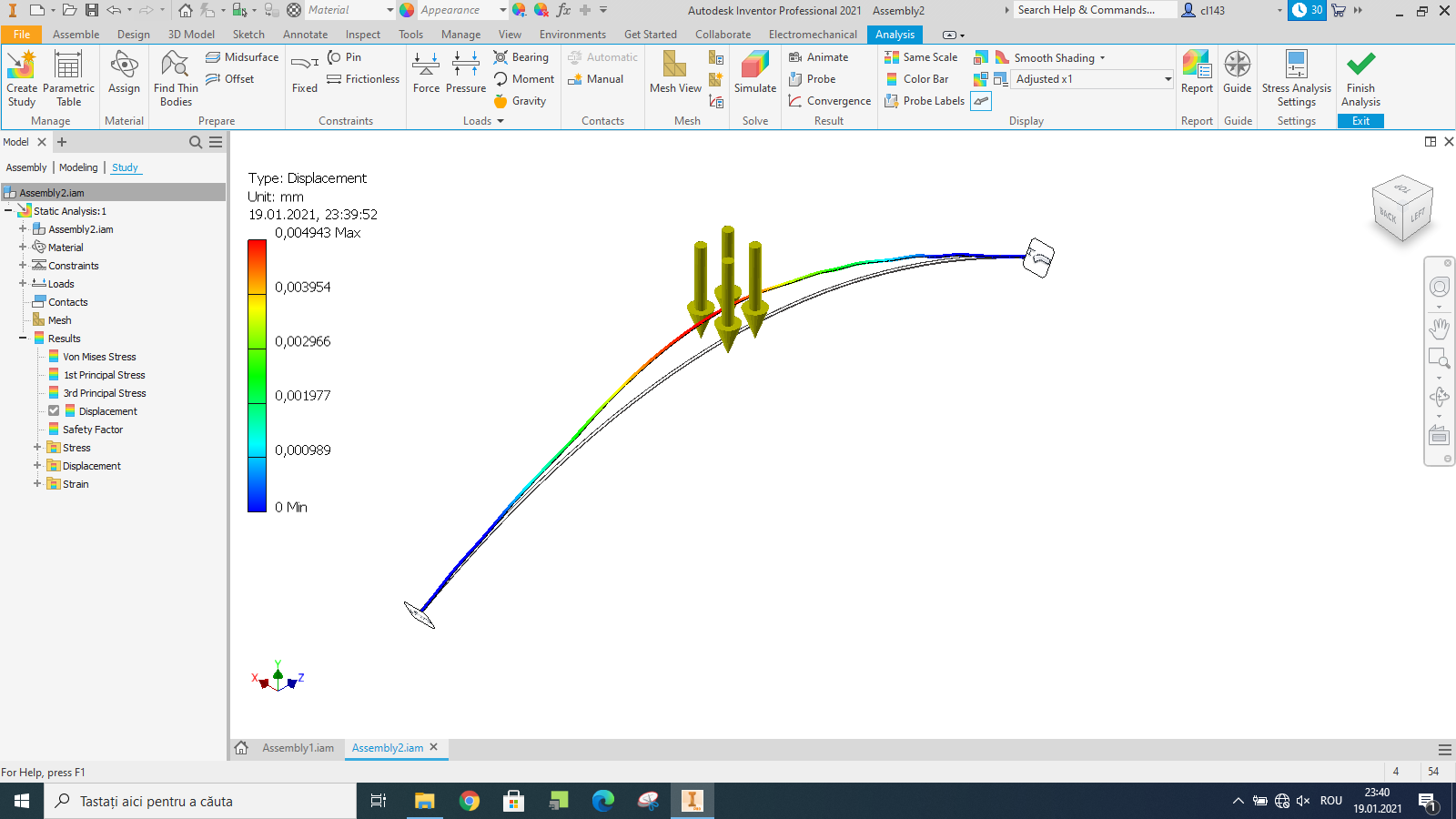
Task: Select Safety Factor result
Action: coord(92,430)
